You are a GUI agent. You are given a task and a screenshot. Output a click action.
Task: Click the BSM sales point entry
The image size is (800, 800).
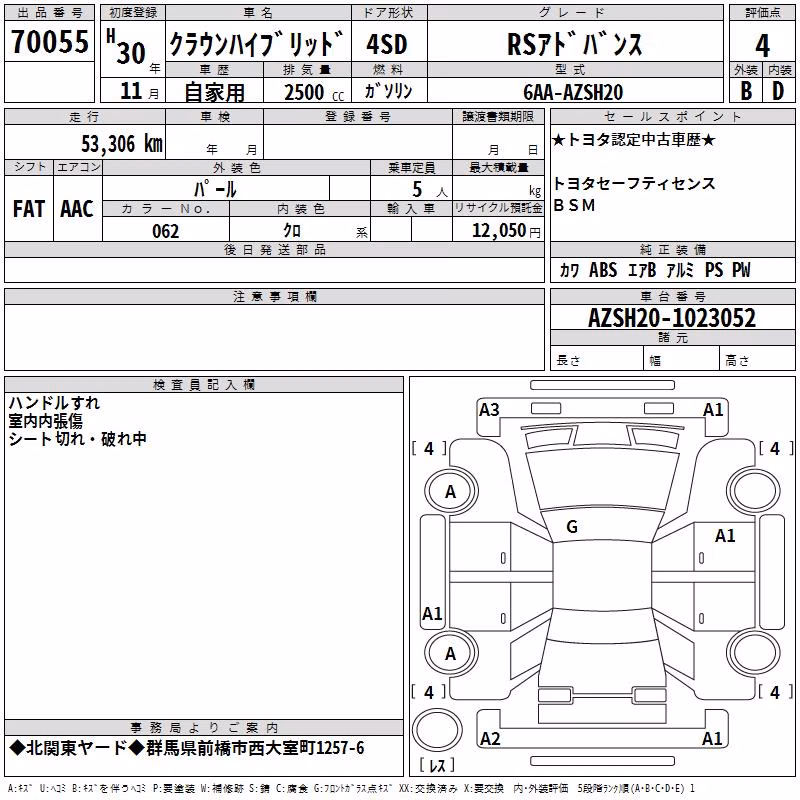click(x=574, y=205)
